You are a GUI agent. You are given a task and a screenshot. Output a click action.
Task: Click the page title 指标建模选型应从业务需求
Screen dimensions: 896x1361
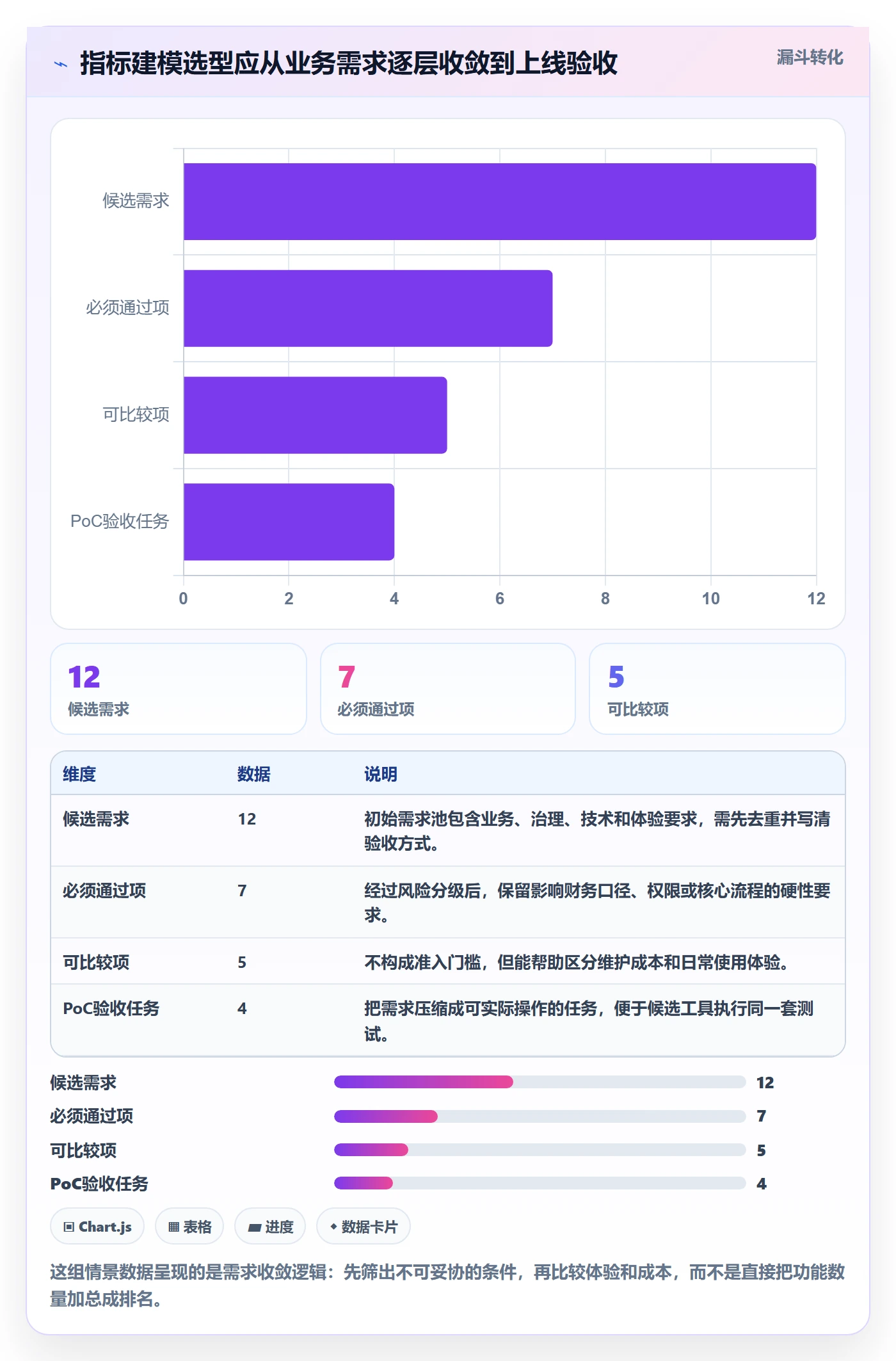tap(349, 63)
